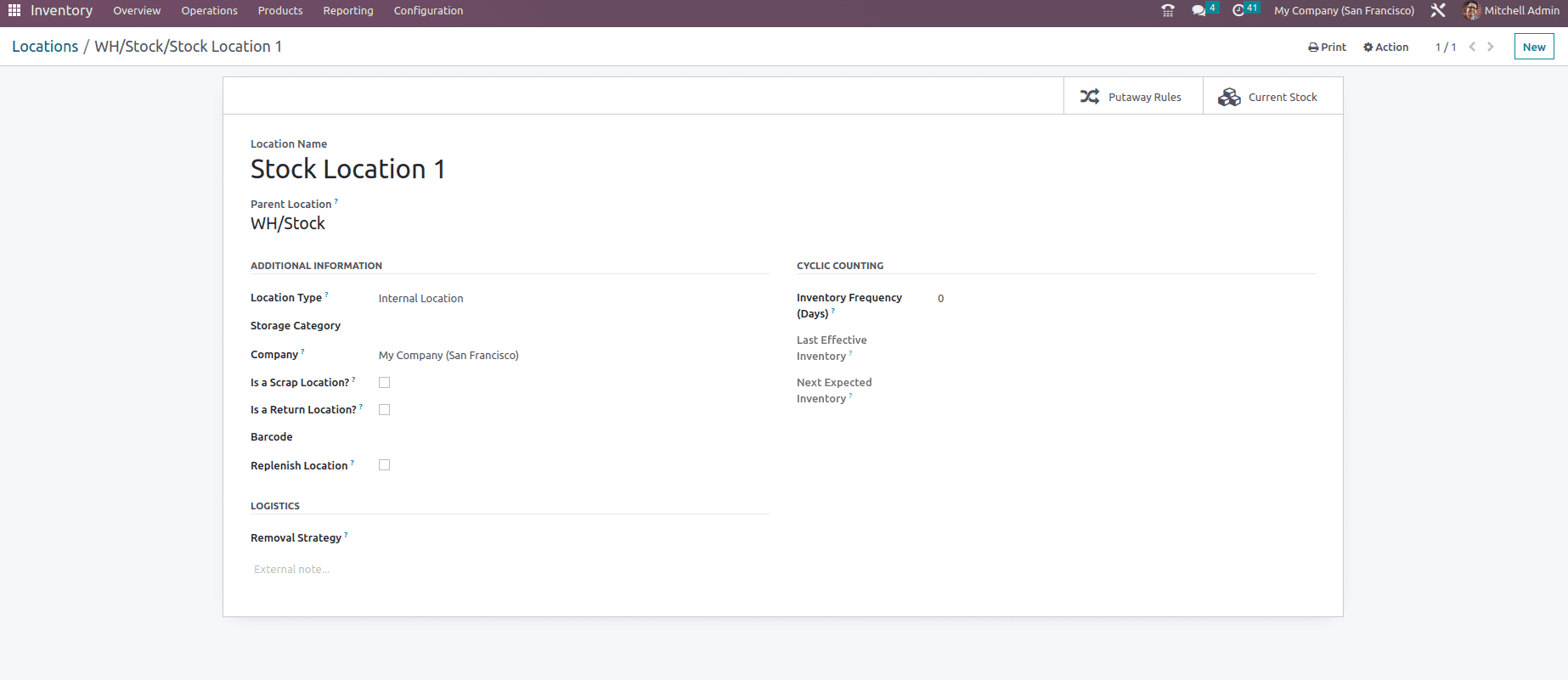Open the Parent Location WH/Stock field
The height and width of the screenshot is (680, 1568).
tap(288, 223)
